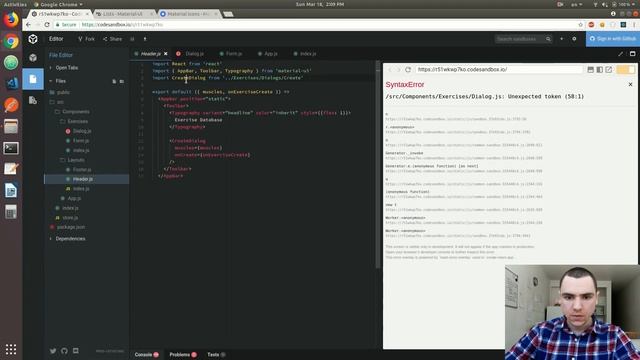
Task: Click the pencil icon above preview
Action: click(x=620, y=53)
